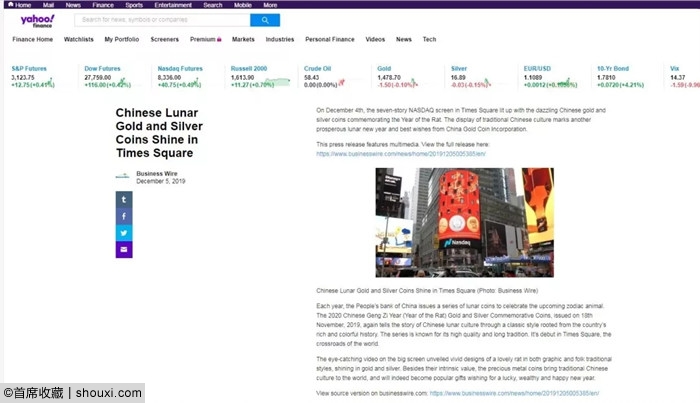This screenshot has width=700, height=403.
Task: Share article on Tumblr
Action: (124, 199)
